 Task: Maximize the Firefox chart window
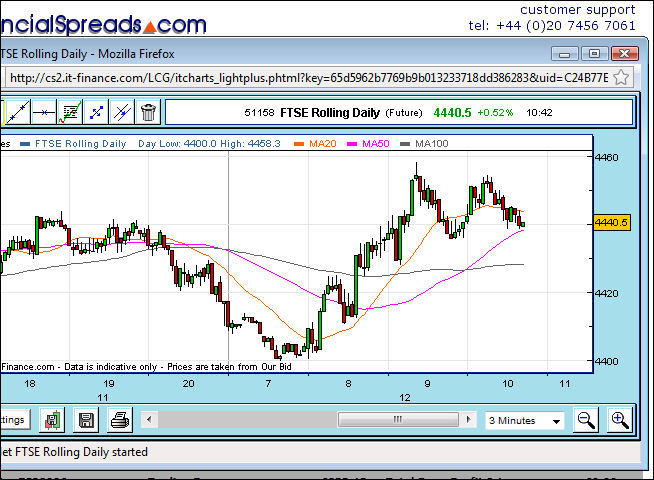[594, 54]
